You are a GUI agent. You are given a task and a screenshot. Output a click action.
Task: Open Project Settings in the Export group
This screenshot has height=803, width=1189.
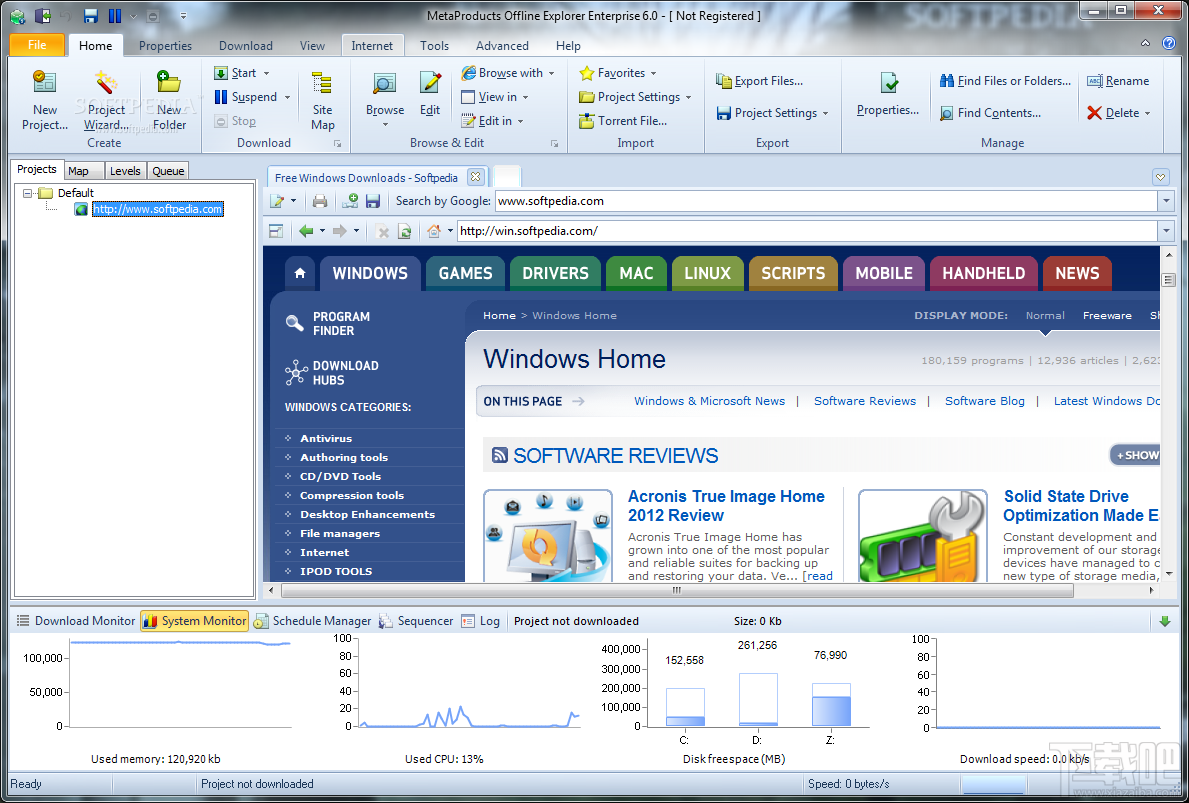click(772, 113)
